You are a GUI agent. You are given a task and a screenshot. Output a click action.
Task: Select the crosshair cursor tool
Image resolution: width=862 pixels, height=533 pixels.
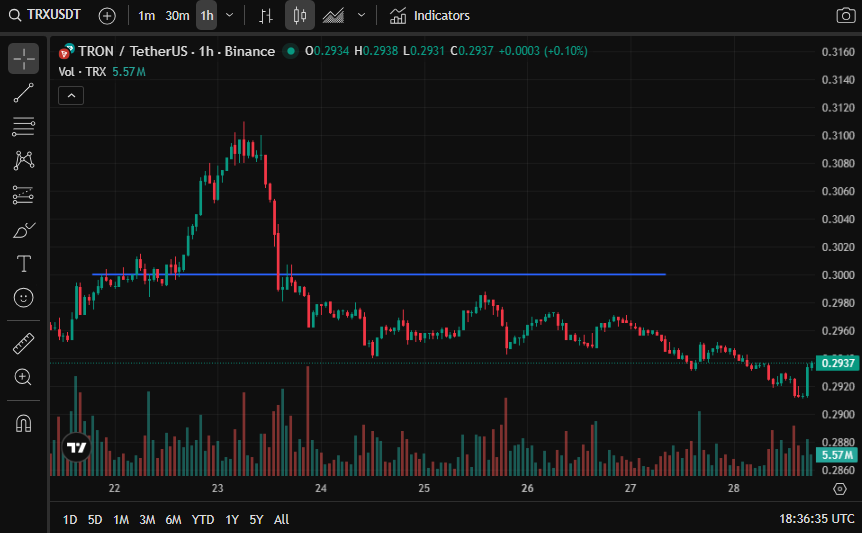[24, 58]
